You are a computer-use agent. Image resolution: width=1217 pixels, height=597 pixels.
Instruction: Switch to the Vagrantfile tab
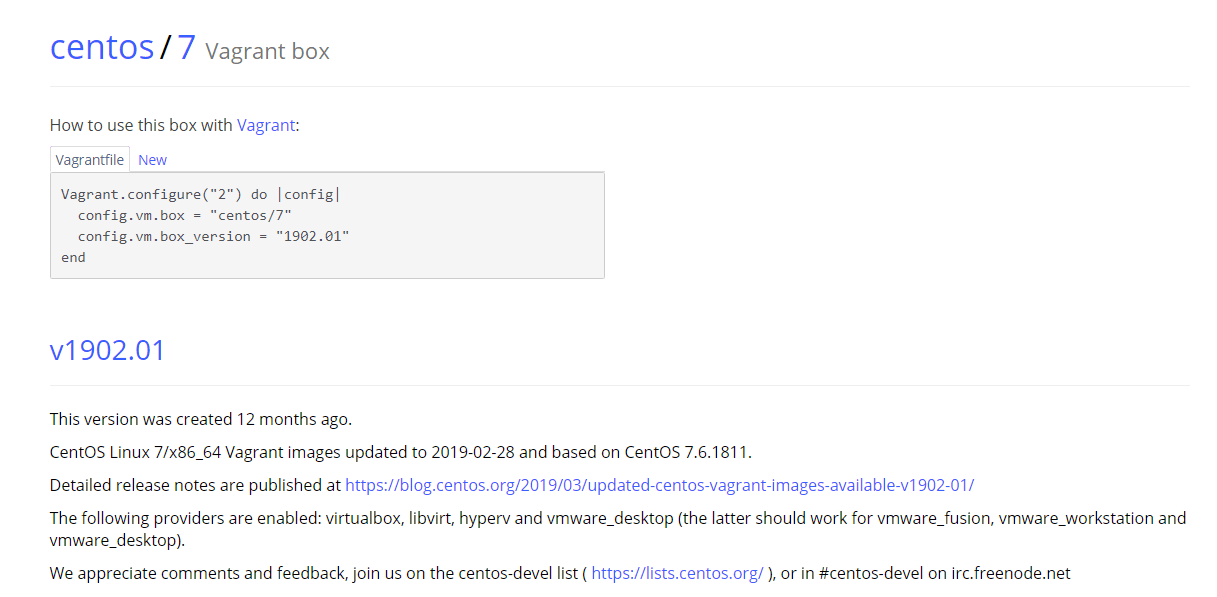90,160
